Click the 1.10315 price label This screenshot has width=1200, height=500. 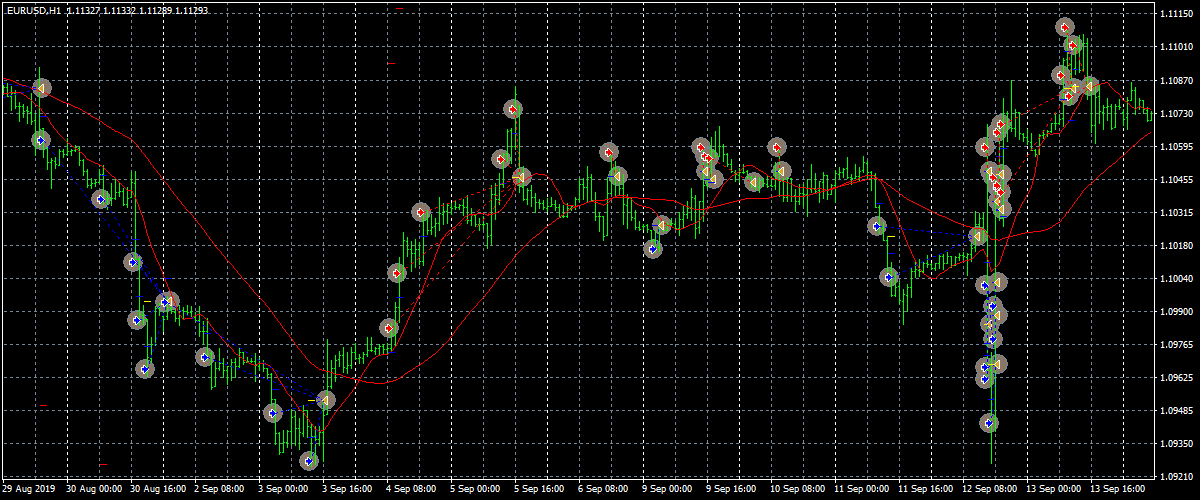[x=1176, y=213]
